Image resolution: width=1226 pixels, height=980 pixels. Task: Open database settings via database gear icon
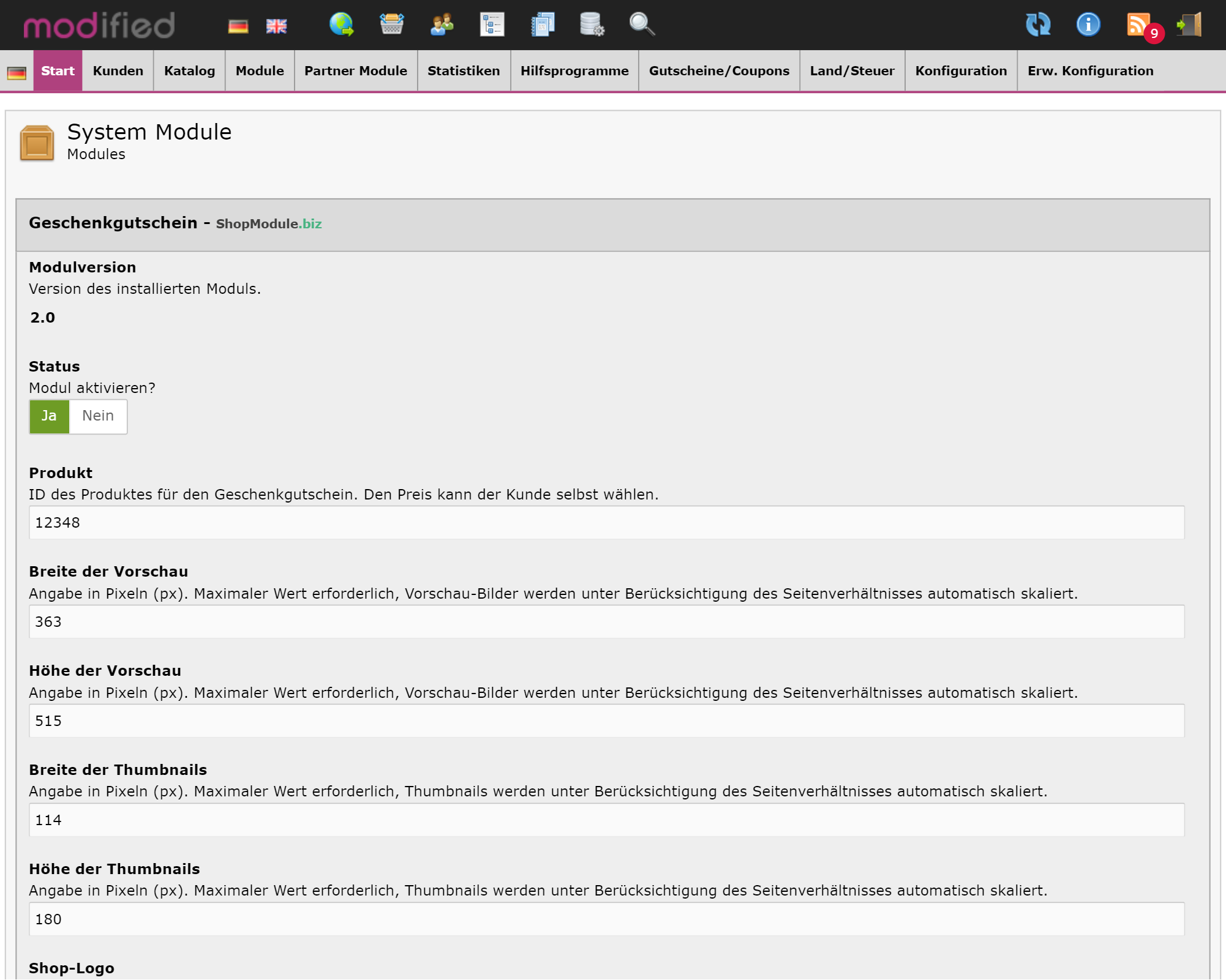point(591,25)
